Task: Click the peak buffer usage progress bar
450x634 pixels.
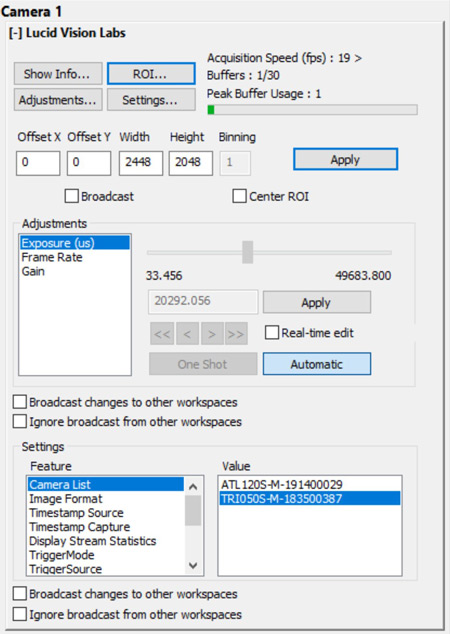Action: [x=312, y=110]
